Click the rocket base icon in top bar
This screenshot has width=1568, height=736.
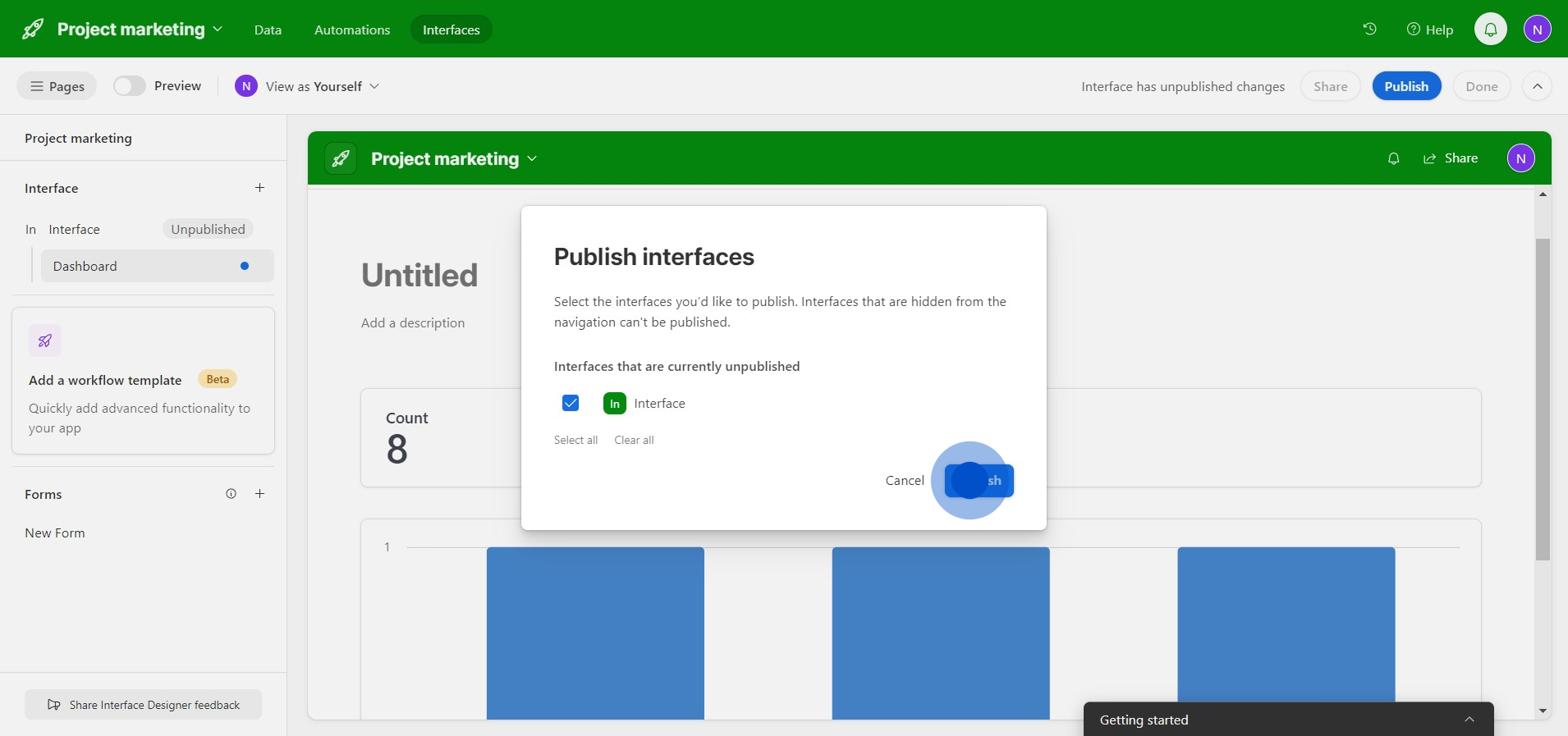coord(33,30)
